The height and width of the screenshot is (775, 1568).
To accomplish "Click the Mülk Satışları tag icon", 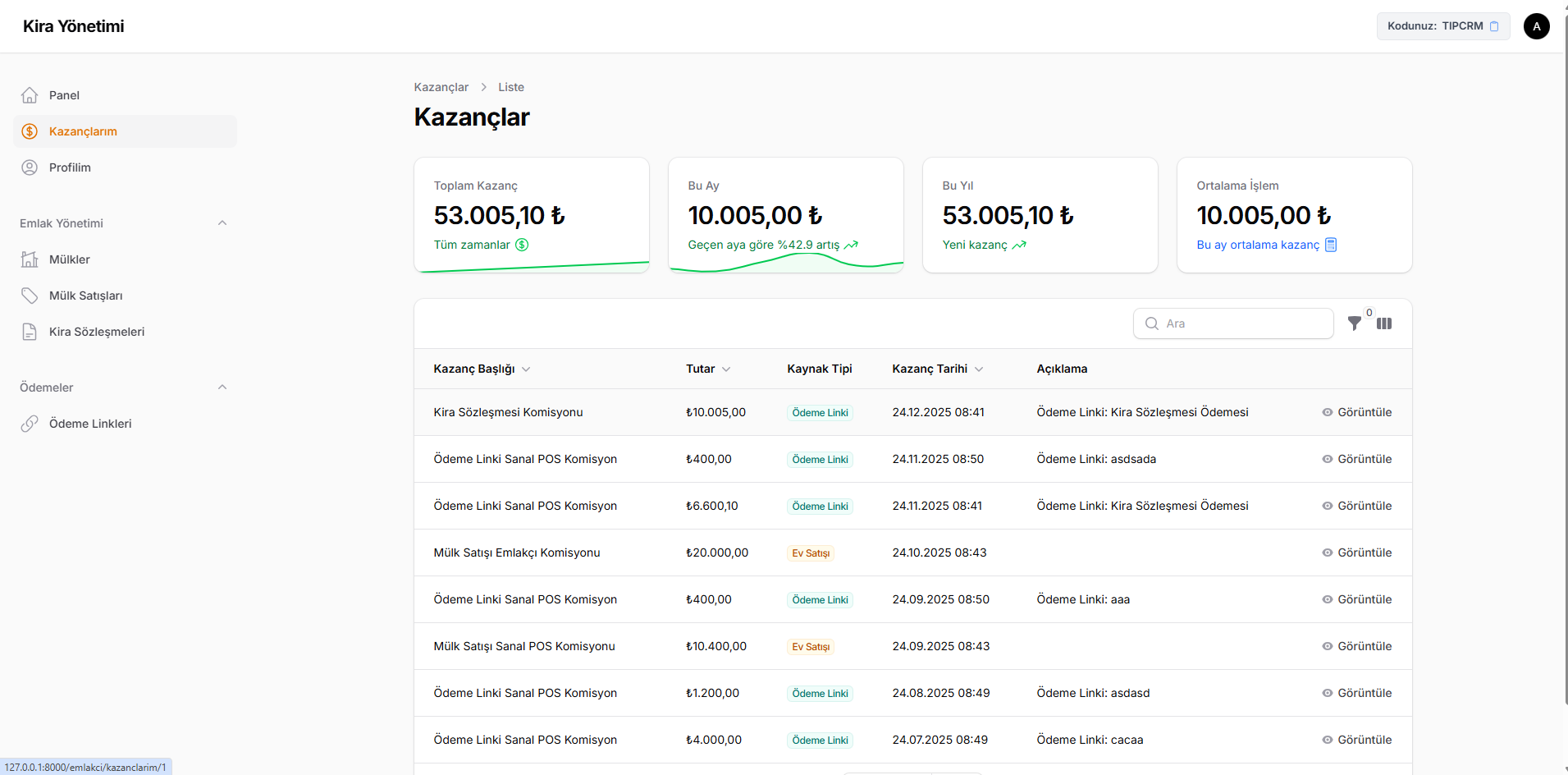I will [30, 296].
